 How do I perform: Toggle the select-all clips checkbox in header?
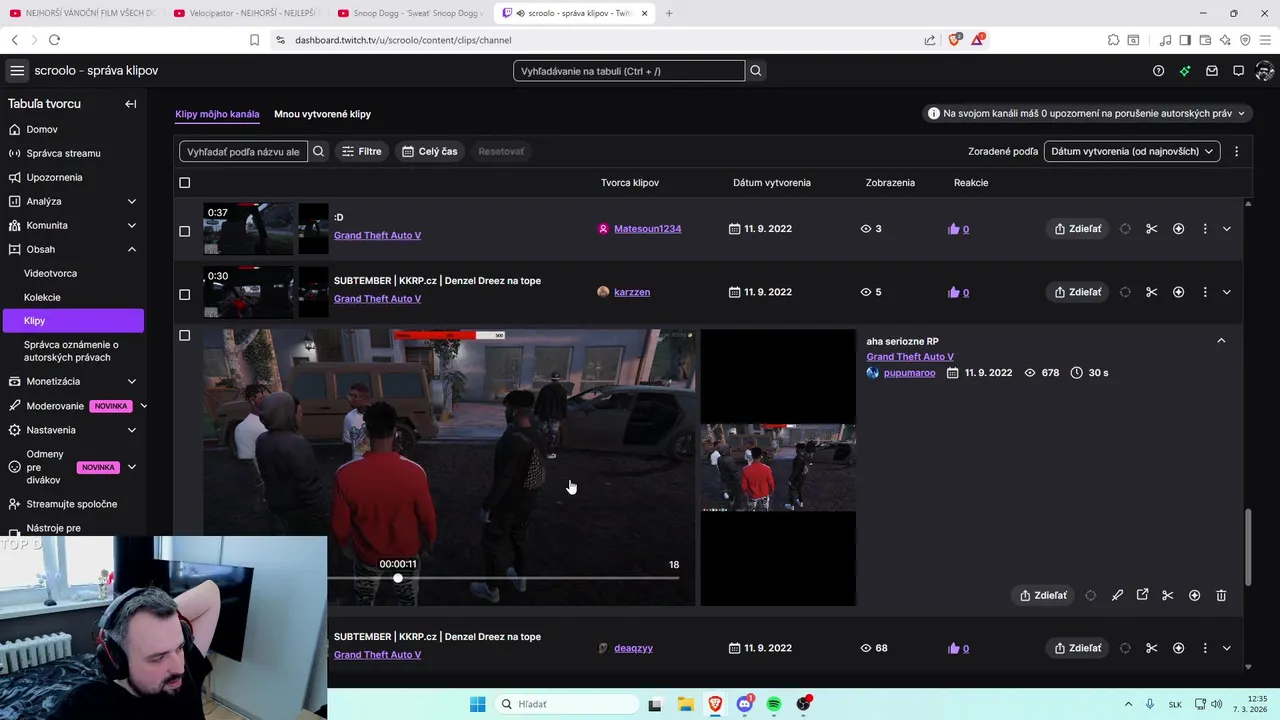tap(184, 183)
